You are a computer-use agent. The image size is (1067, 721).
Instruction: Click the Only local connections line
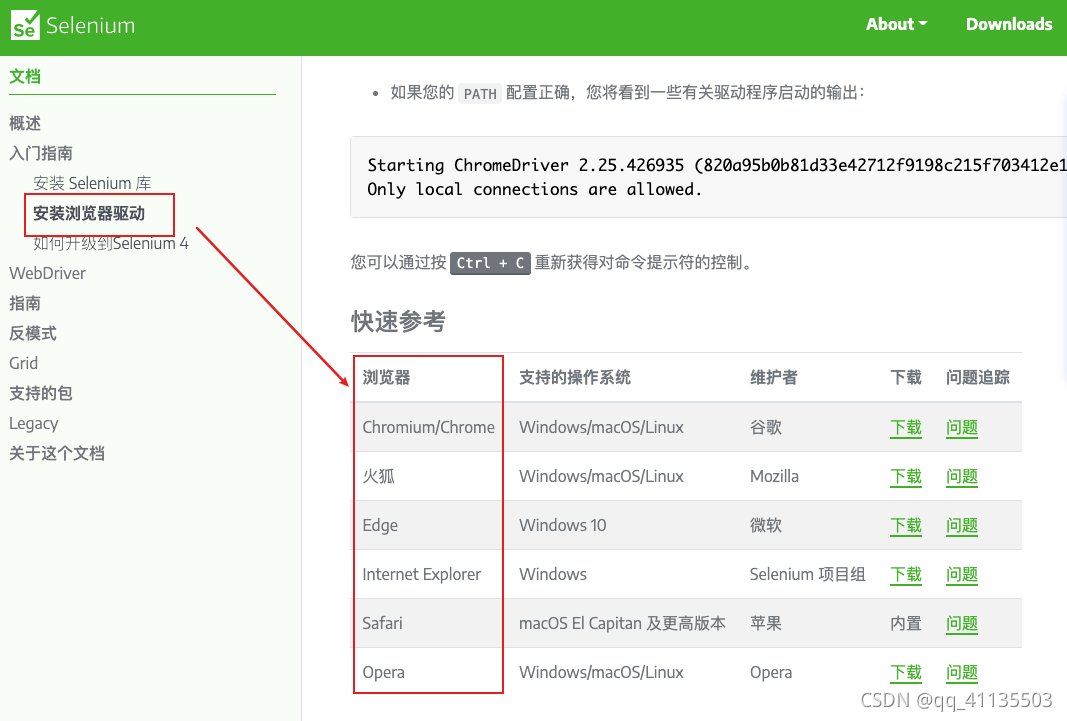click(x=534, y=189)
